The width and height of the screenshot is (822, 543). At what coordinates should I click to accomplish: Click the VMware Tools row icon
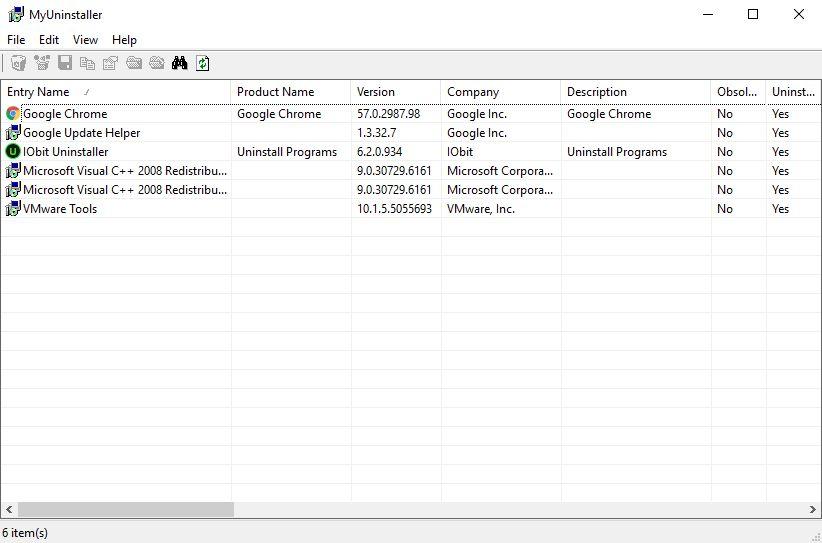click(13, 209)
